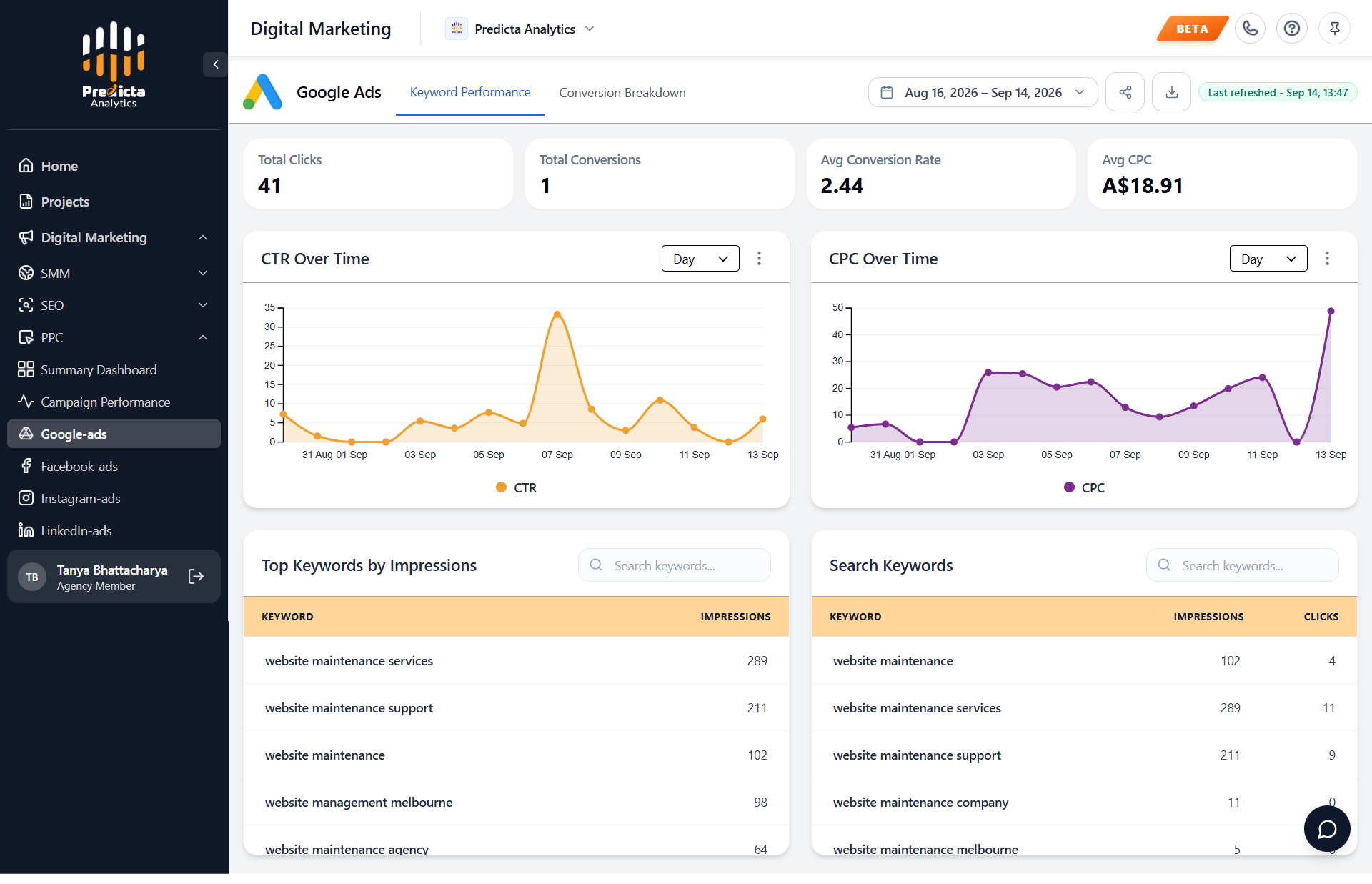This screenshot has height=884, width=1372.
Task: Click the share icon button
Action: (1125, 92)
